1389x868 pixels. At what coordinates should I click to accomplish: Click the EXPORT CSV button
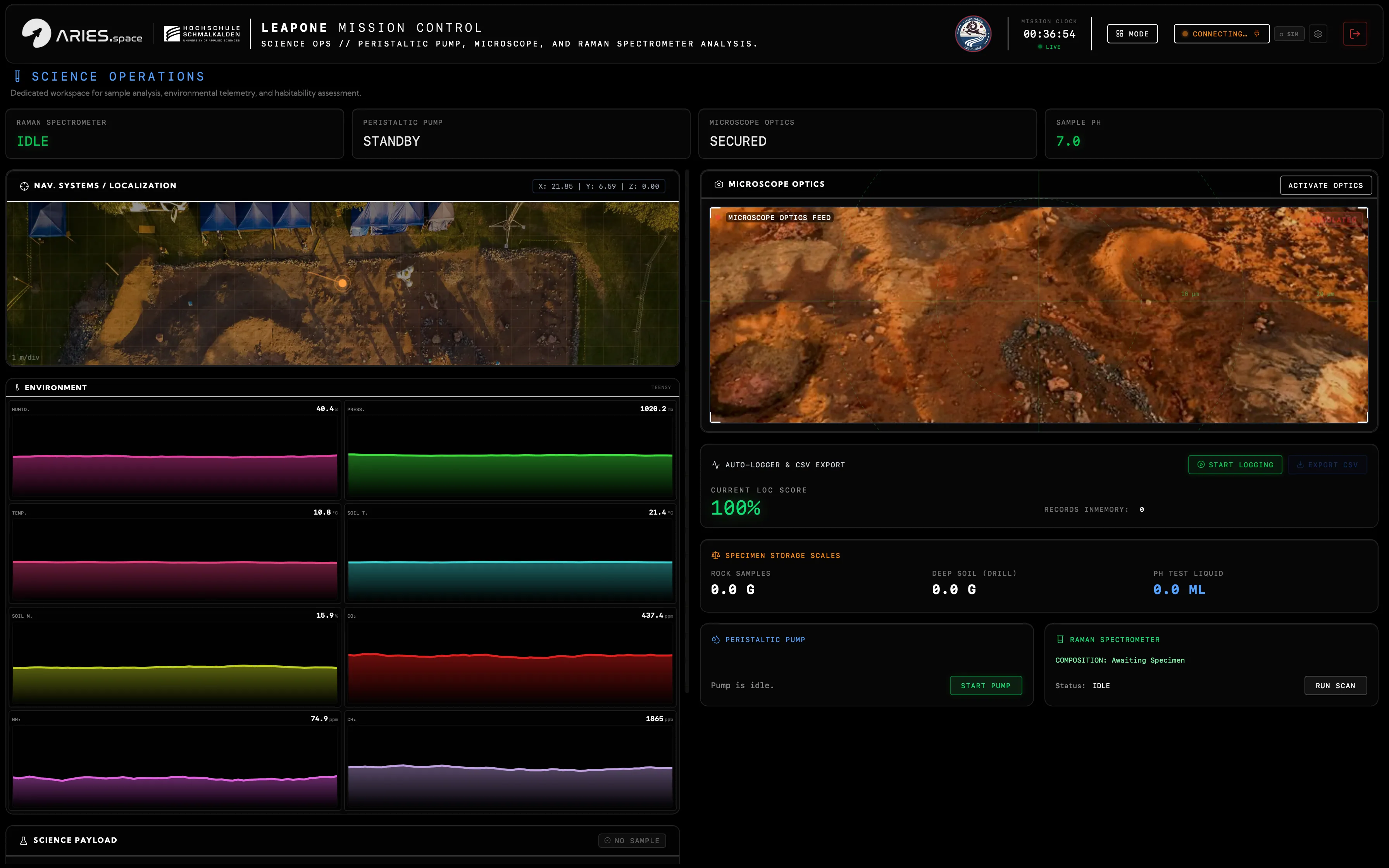pyautogui.click(x=1327, y=465)
